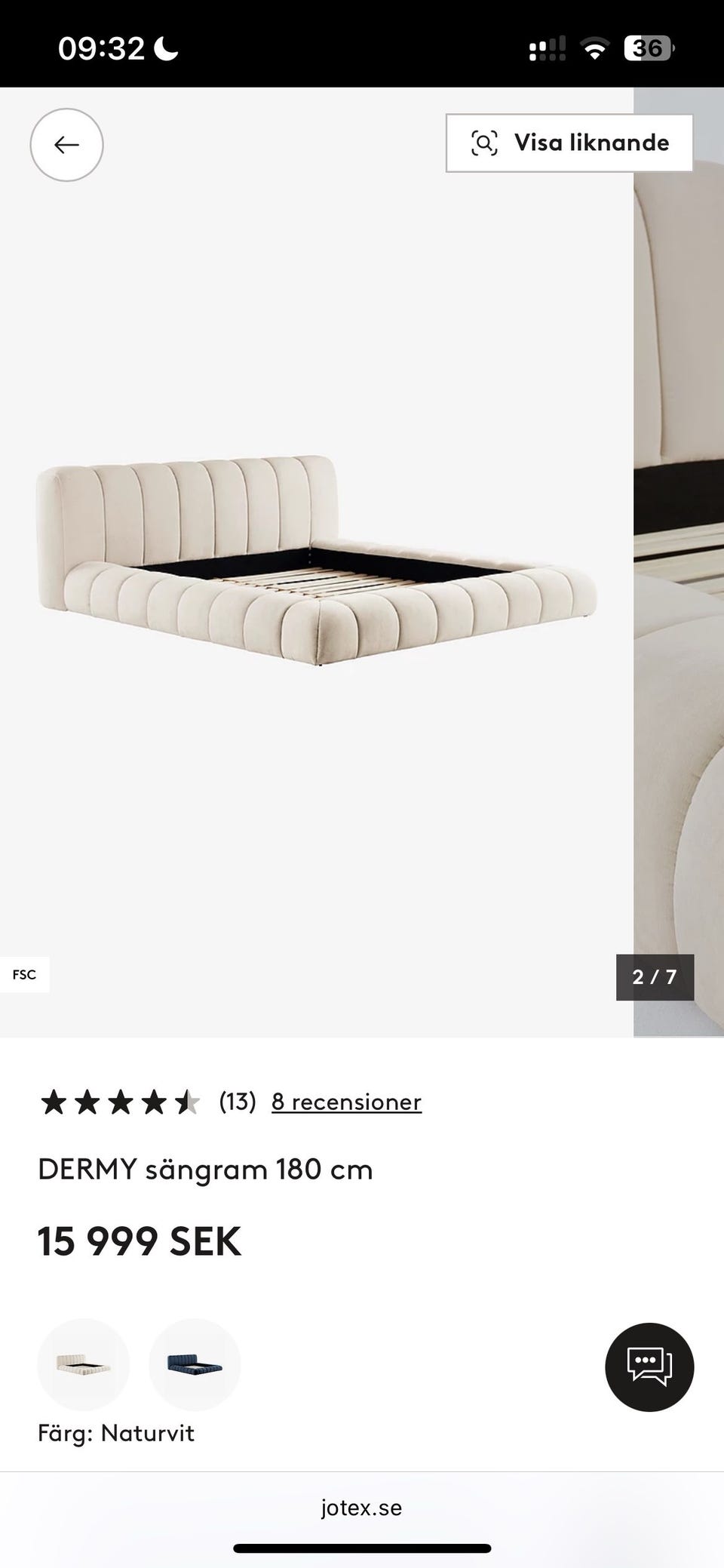
Task: Tap the moon focus mode icon
Action: [167, 49]
